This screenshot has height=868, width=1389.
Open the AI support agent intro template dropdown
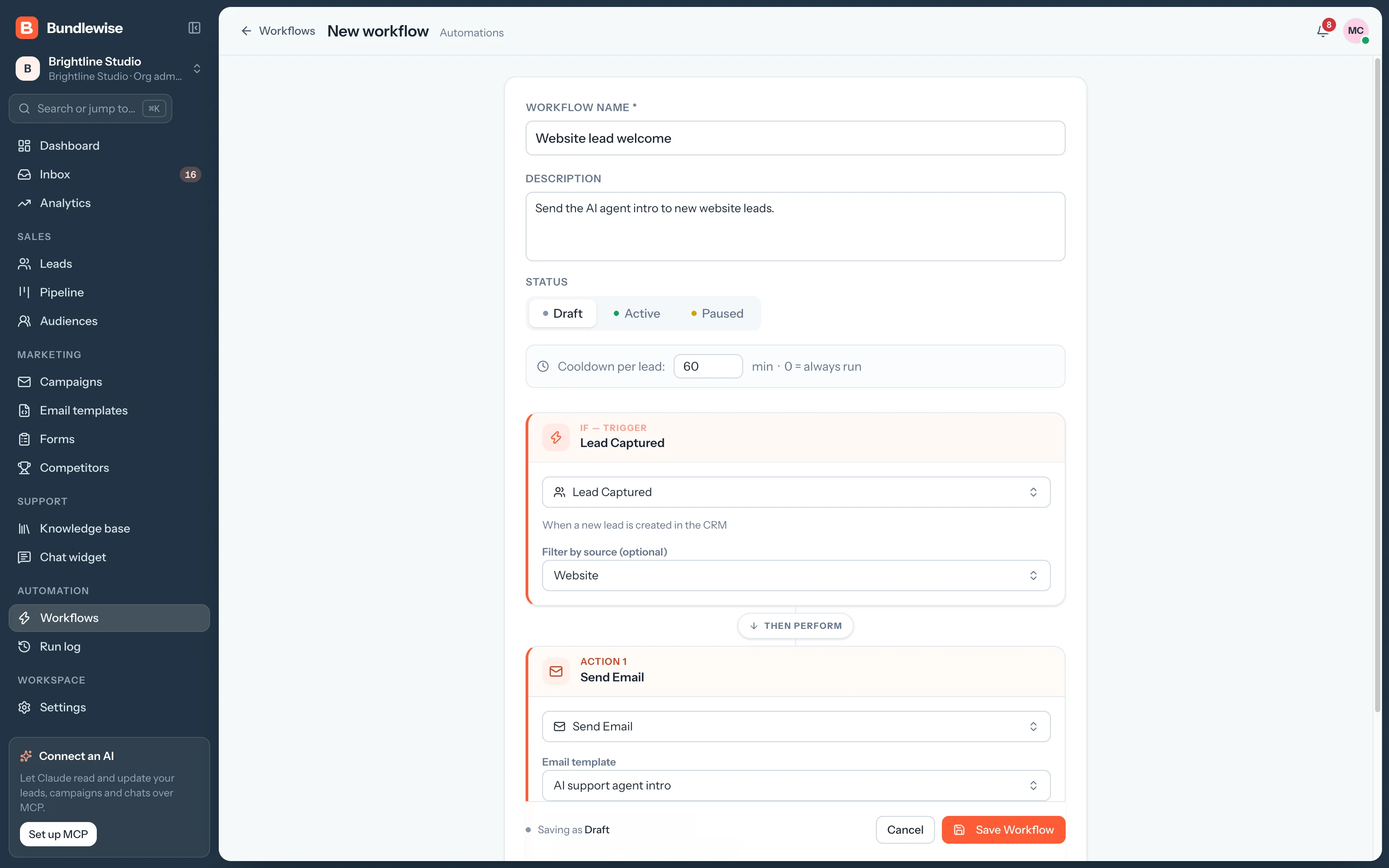(x=796, y=786)
